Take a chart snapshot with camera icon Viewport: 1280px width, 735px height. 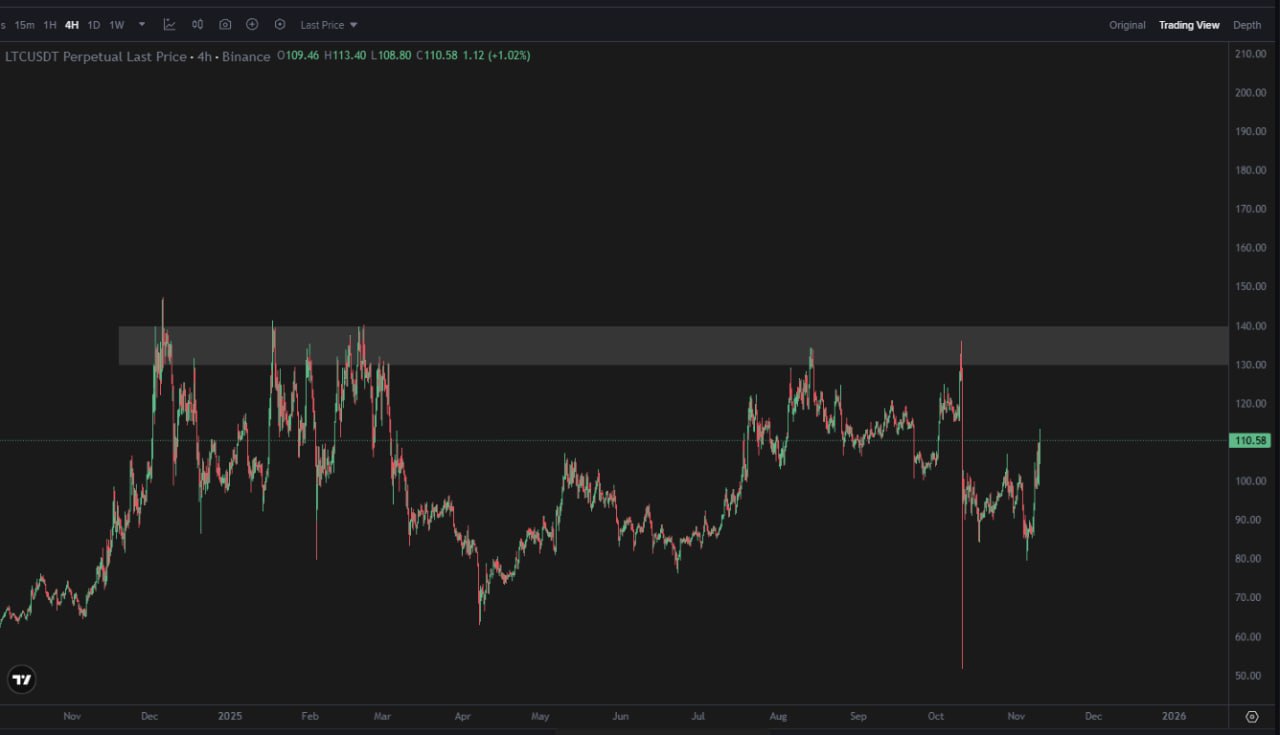225,24
